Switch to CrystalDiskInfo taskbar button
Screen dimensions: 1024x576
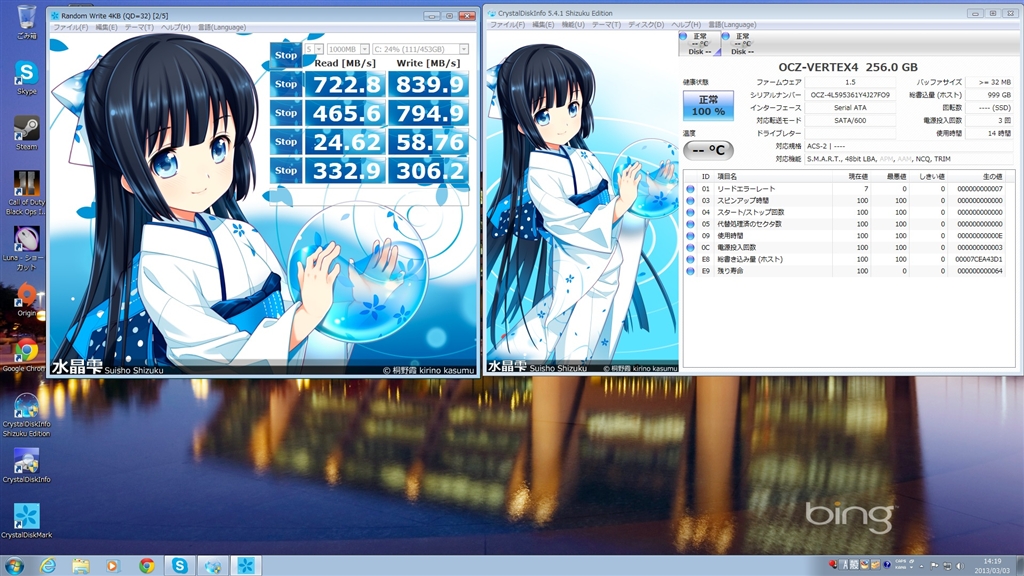pyautogui.click(x=213, y=566)
